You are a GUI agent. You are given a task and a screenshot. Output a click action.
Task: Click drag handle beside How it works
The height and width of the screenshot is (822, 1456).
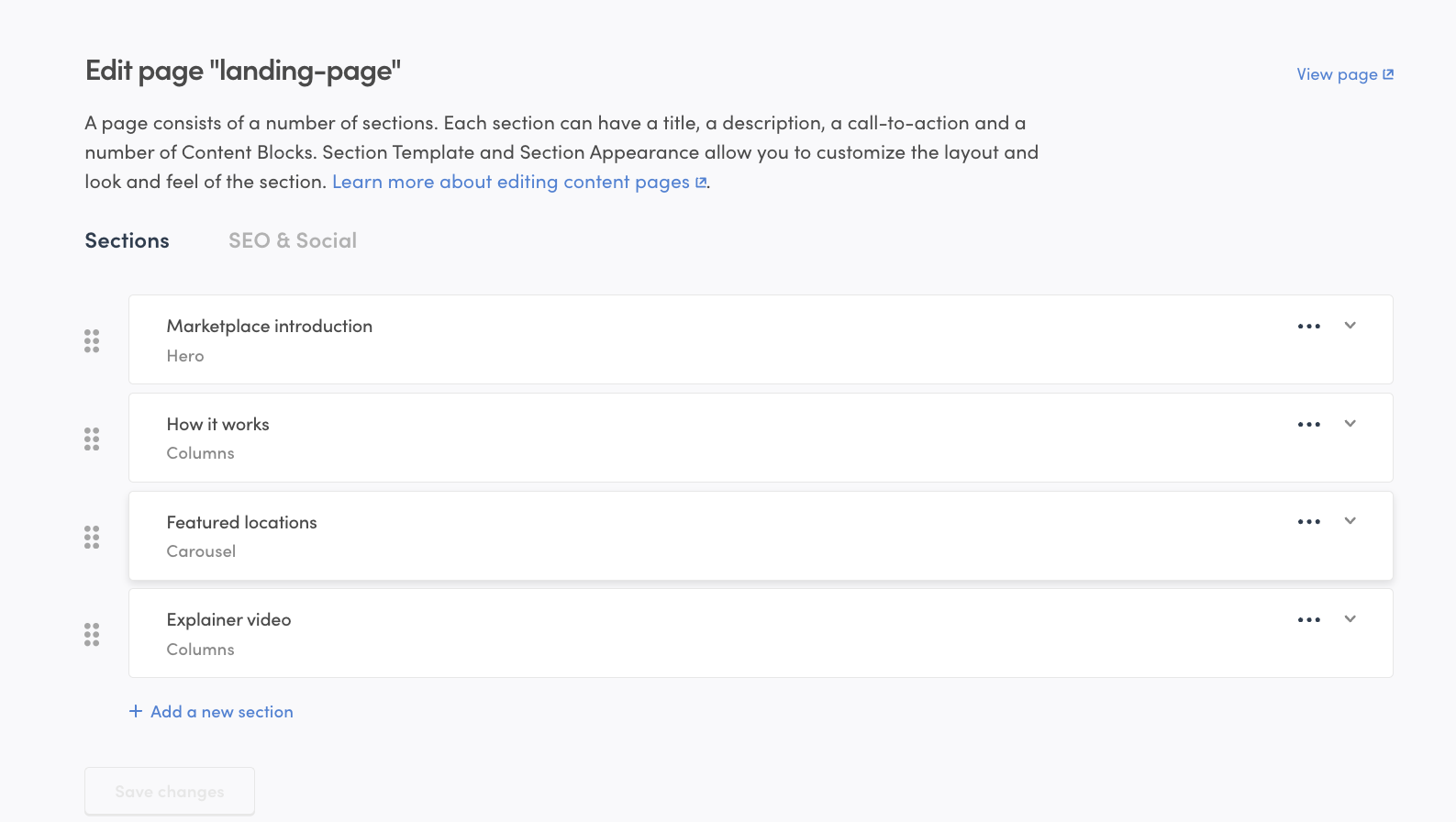click(x=92, y=439)
